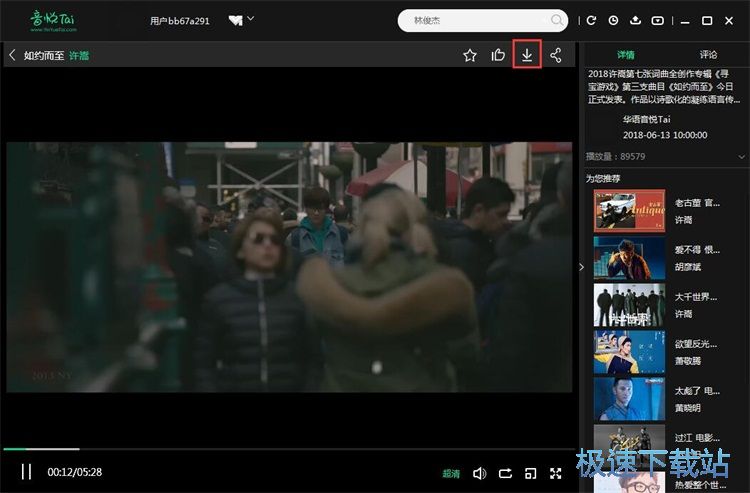Click artist 萧敬腾 under 欲望反光

pyautogui.click(x=687, y=361)
